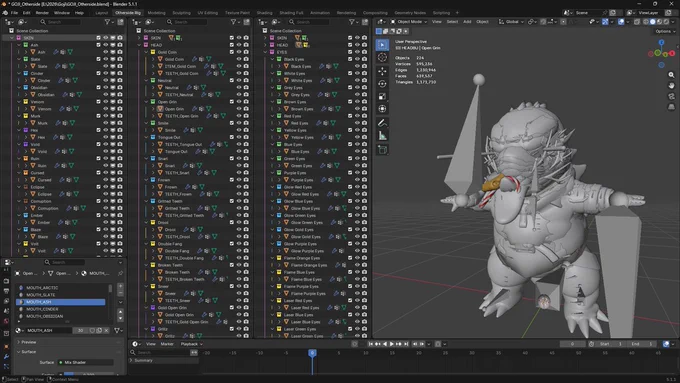Open the Object Mode dropdown
680x383 pixels.
pyautogui.click(x=409, y=22)
